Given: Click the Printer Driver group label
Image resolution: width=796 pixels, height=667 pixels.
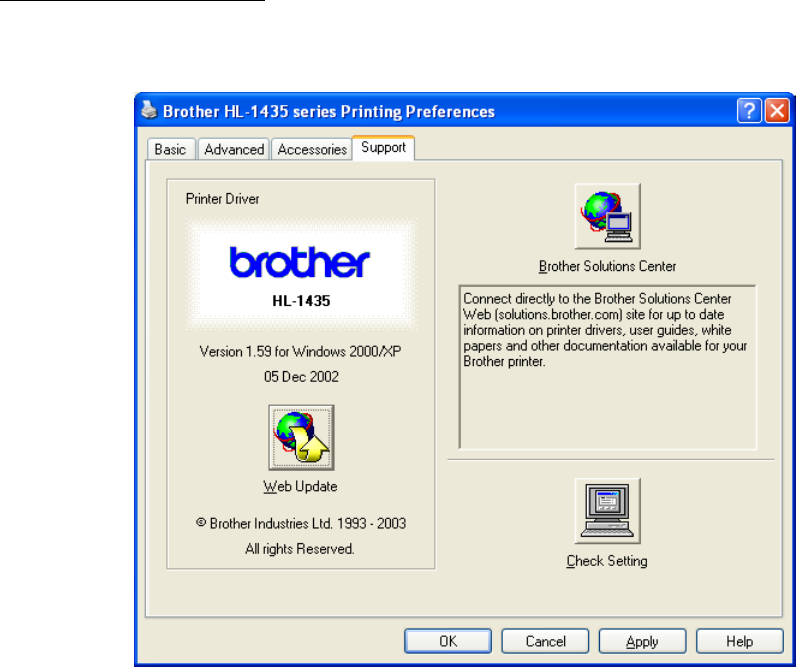Looking at the screenshot, I should pyautogui.click(x=222, y=198).
